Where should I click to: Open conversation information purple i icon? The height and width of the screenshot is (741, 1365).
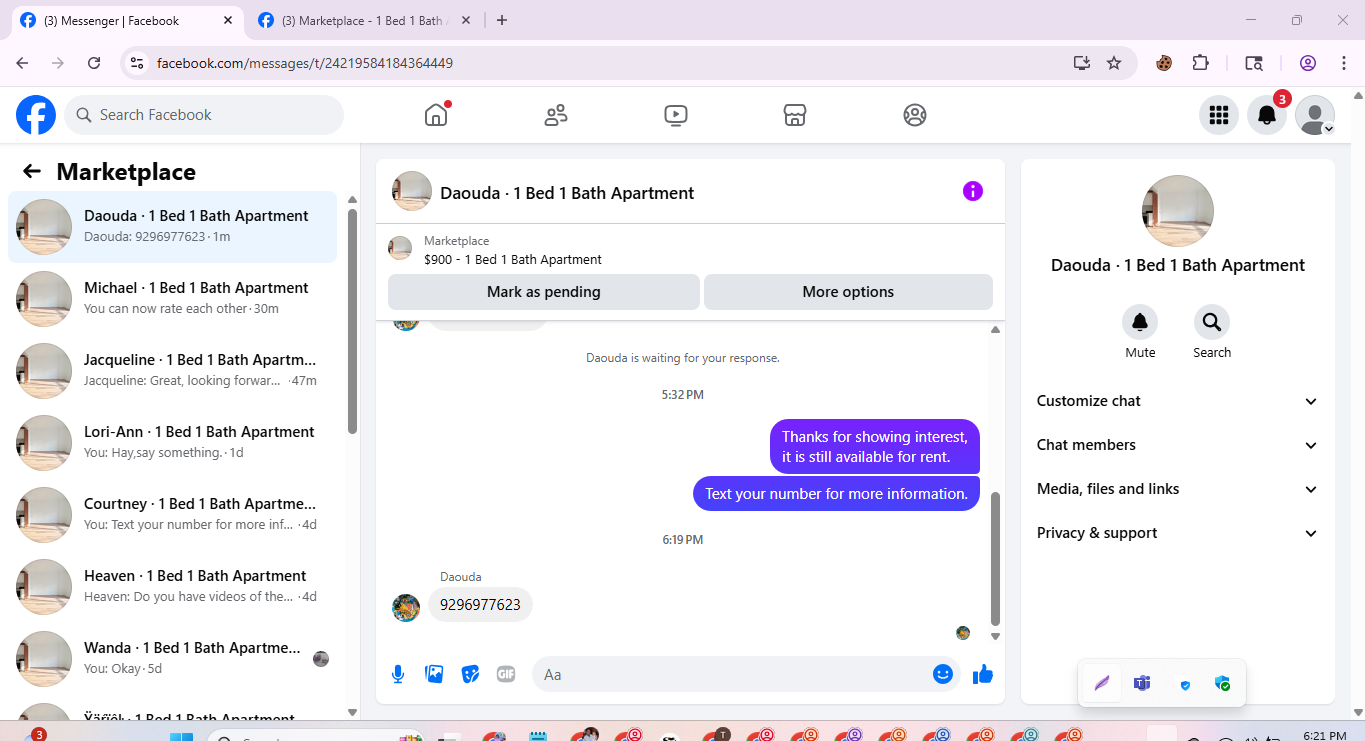click(x=973, y=191)
